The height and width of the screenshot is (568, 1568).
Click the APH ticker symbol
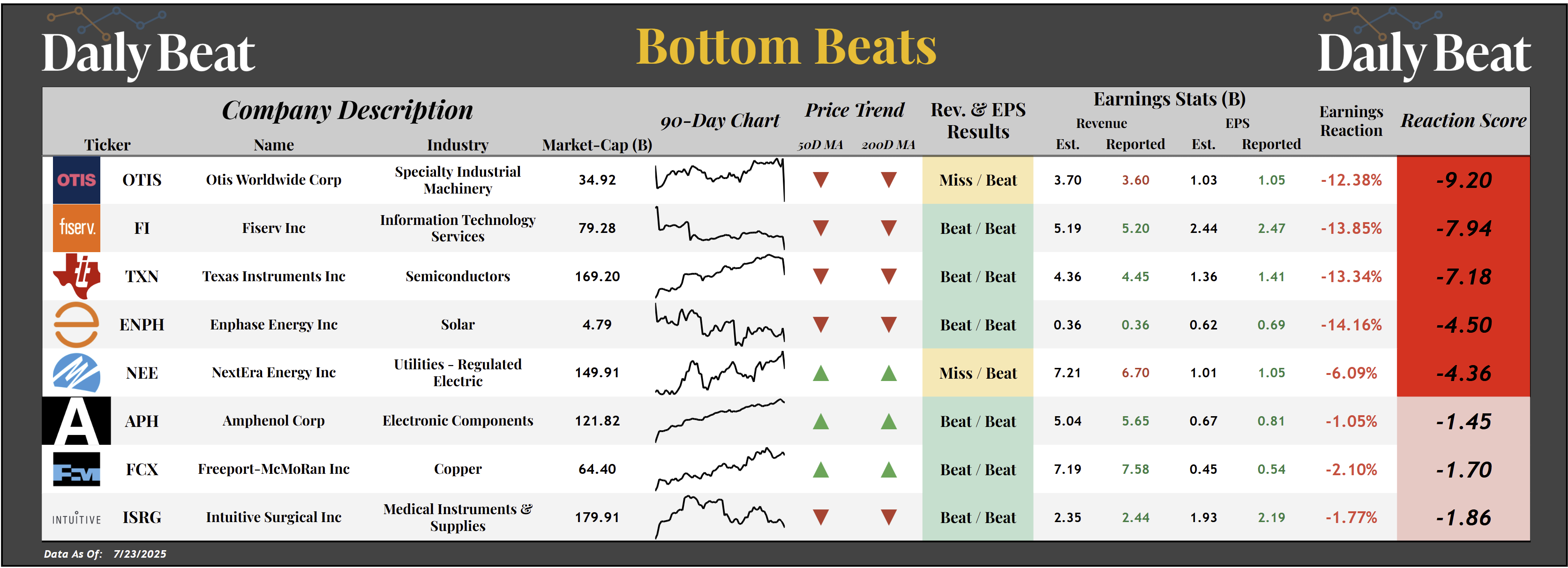coord(141,421)
